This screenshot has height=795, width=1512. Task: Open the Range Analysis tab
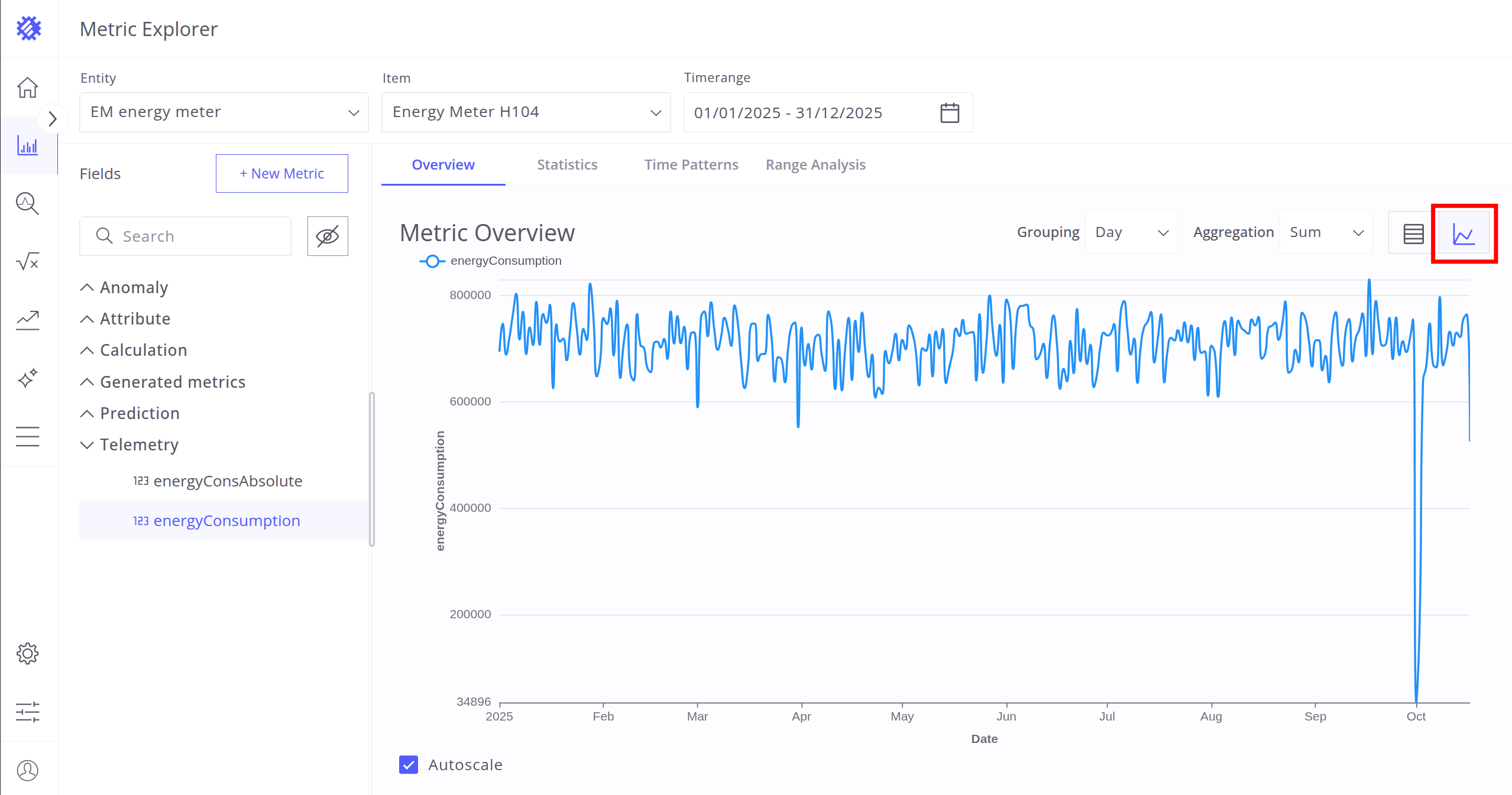(x=815, y=165)
